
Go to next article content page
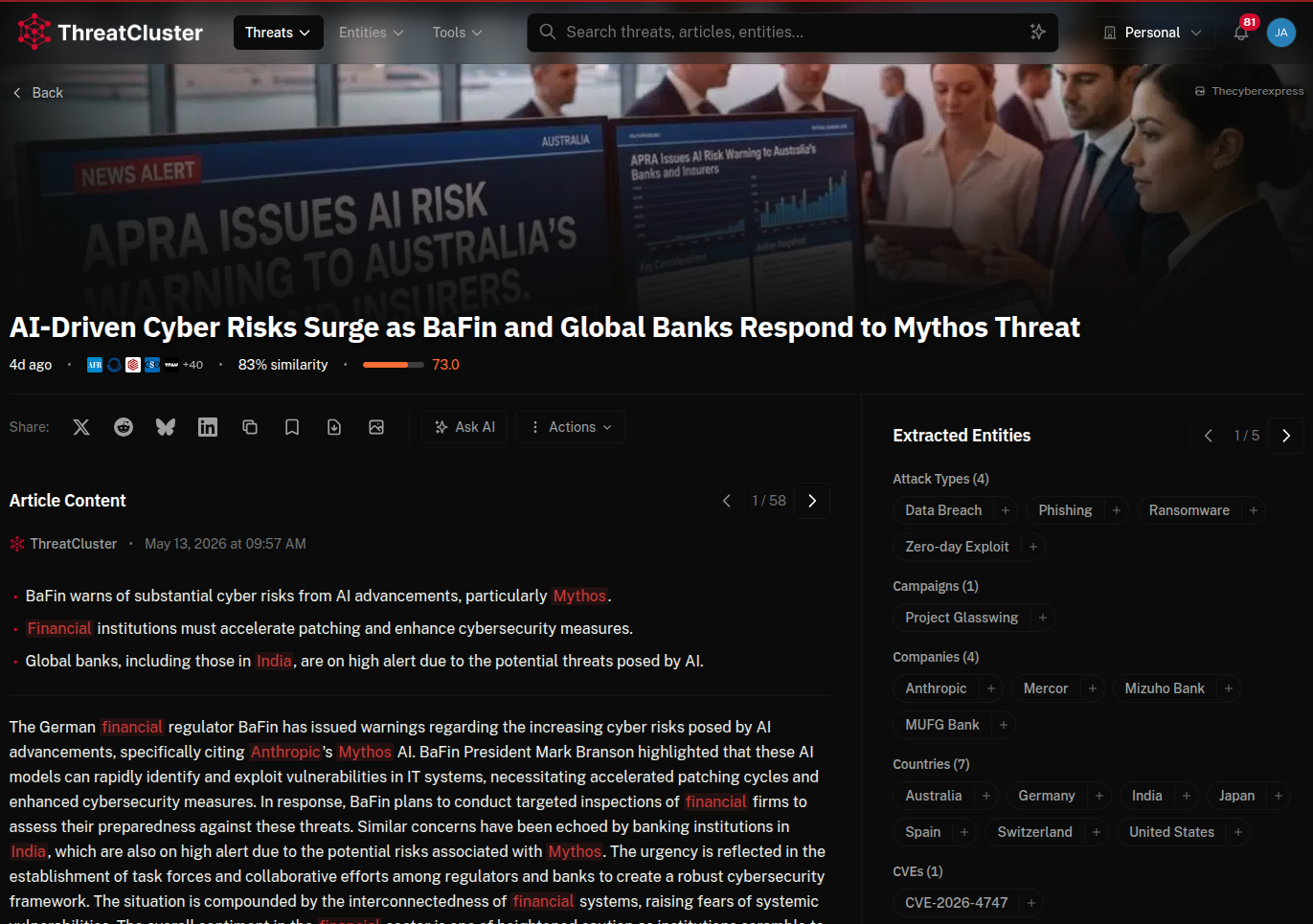[812, 501]
